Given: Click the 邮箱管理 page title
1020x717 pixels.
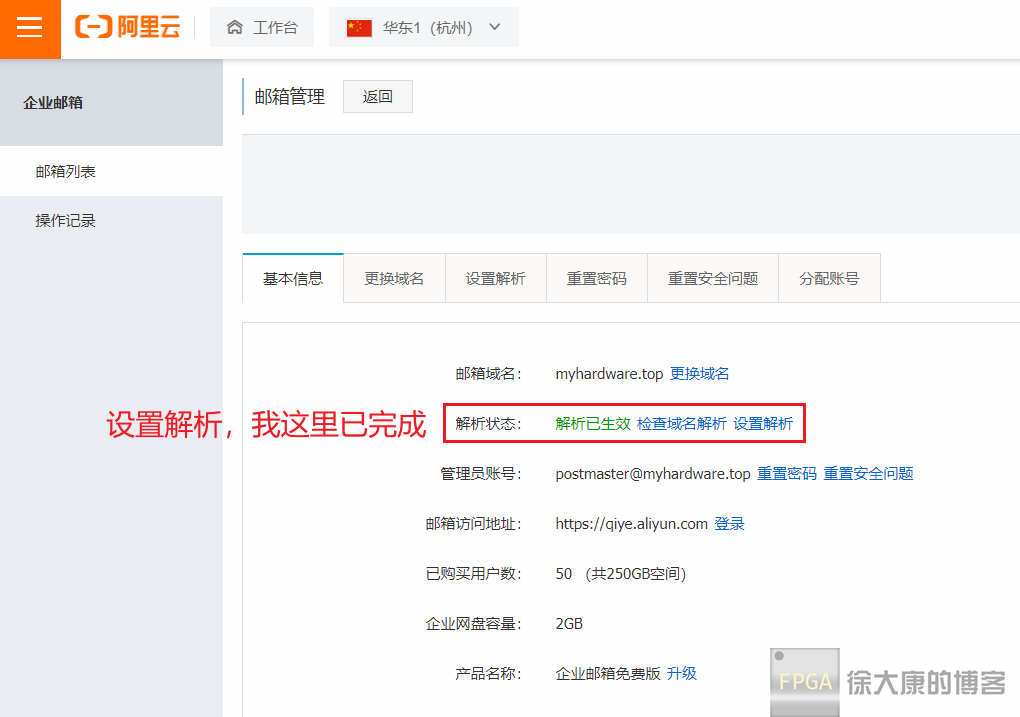Looking at the screenshot, I should (289, 97).
